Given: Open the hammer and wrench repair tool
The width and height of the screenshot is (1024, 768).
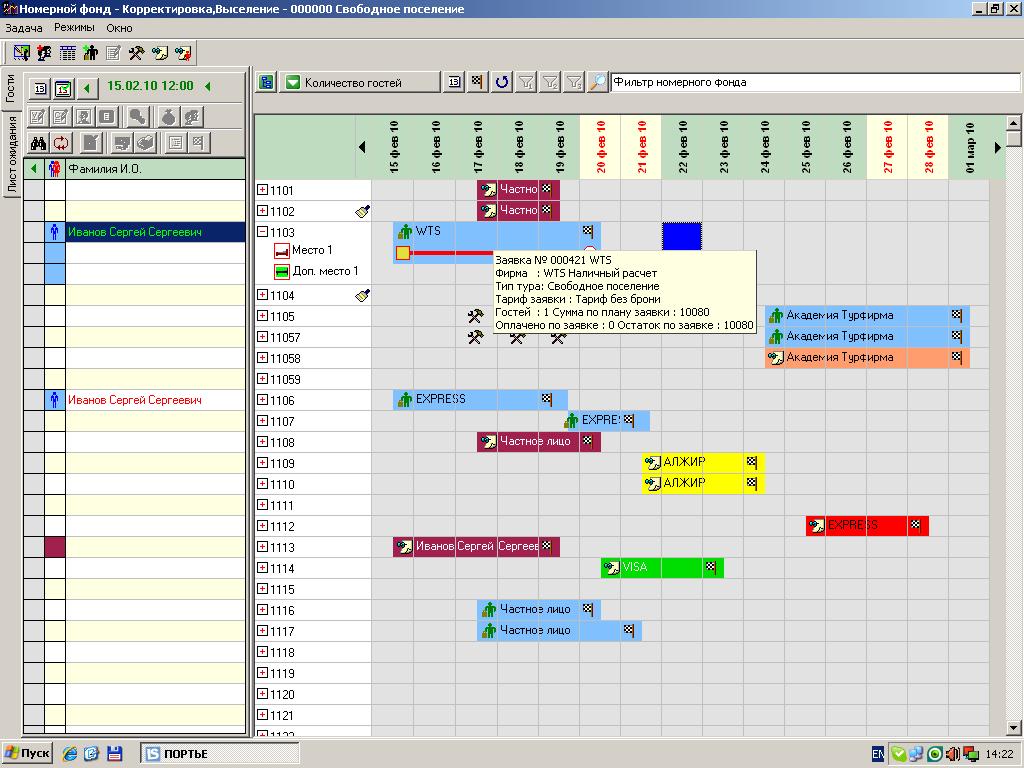Looking at the screenshot, I should tap(136, 53).
